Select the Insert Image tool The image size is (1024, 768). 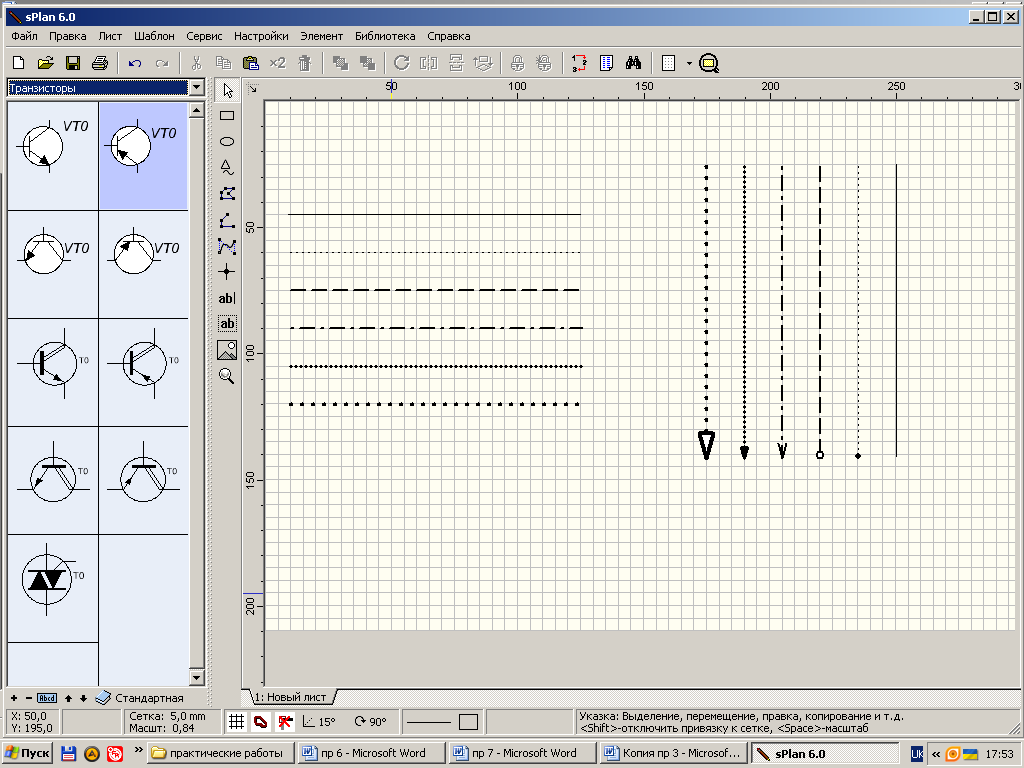point(227,350)
